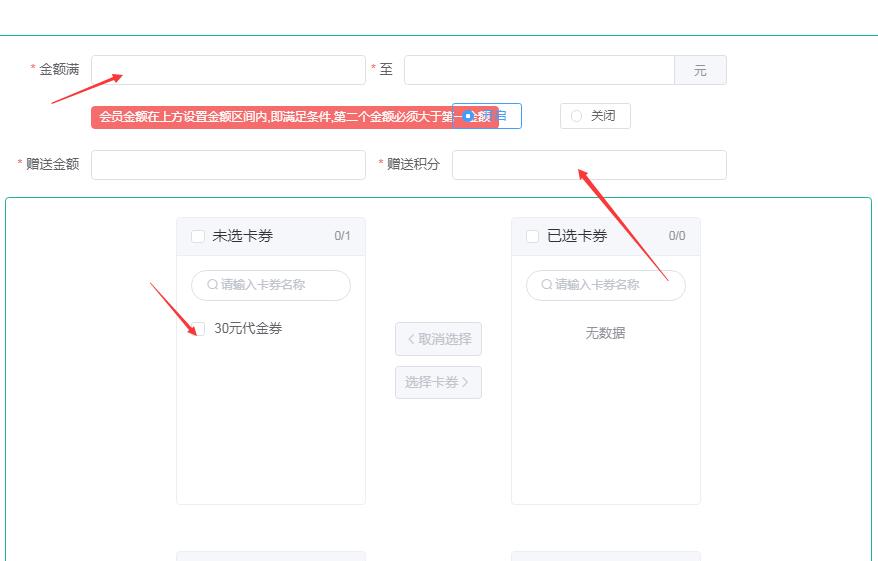Click search icon in 未选卡券 panel
Screen dimensions: 878x561
click(212, 285)
